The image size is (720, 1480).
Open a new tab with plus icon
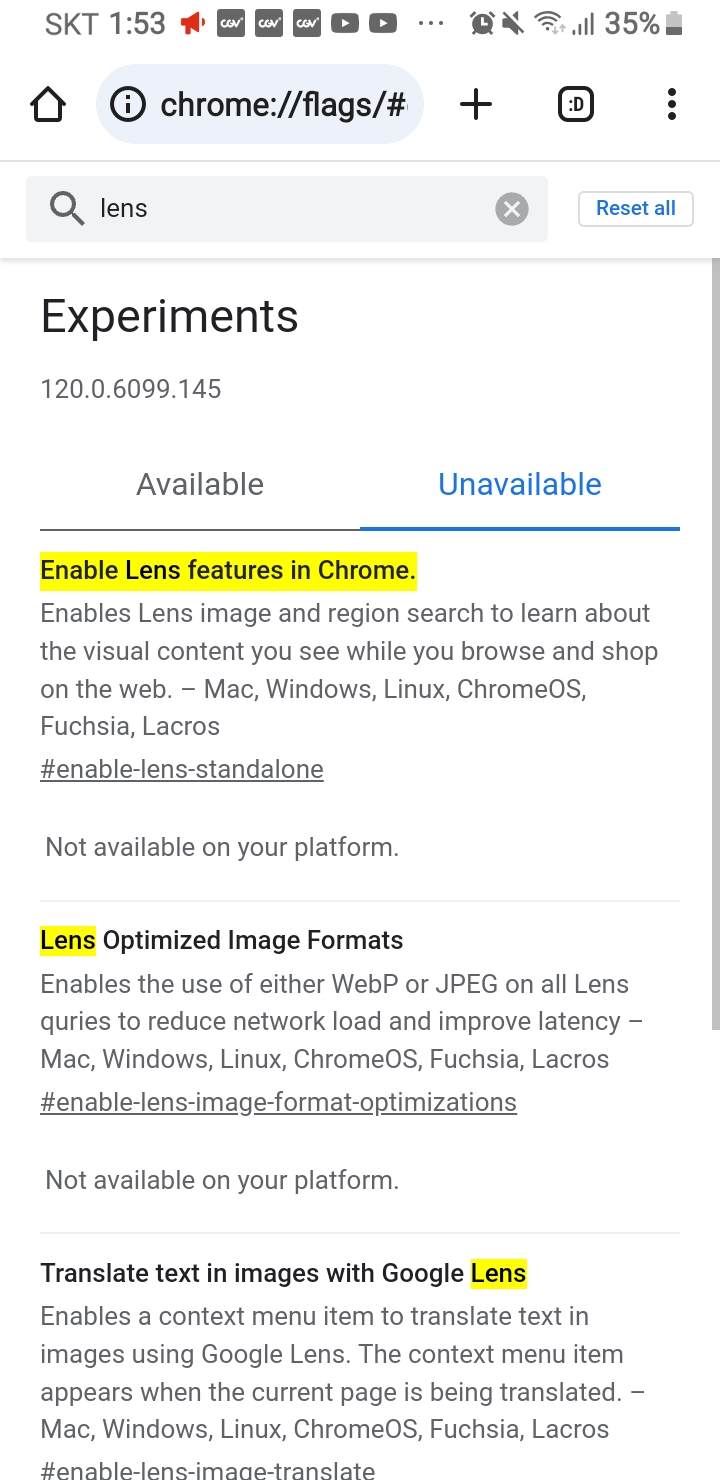[x=476, y=104]
